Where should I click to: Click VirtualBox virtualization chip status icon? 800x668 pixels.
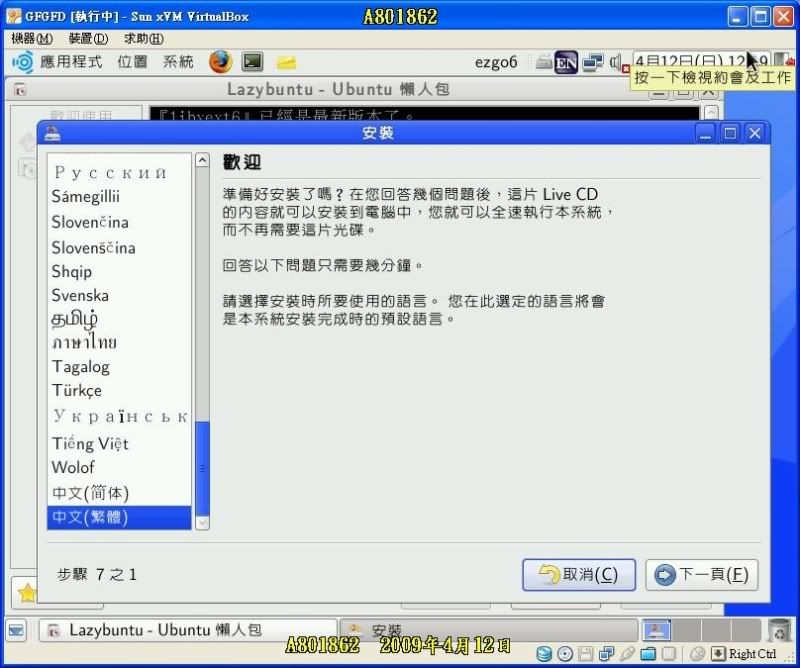[x=669, y=654]
